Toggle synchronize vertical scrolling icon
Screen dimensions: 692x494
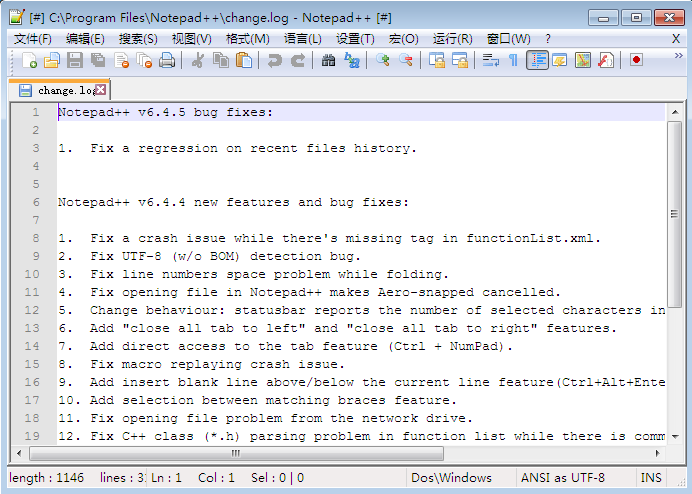pyautogui.click(x=437, y=60)
